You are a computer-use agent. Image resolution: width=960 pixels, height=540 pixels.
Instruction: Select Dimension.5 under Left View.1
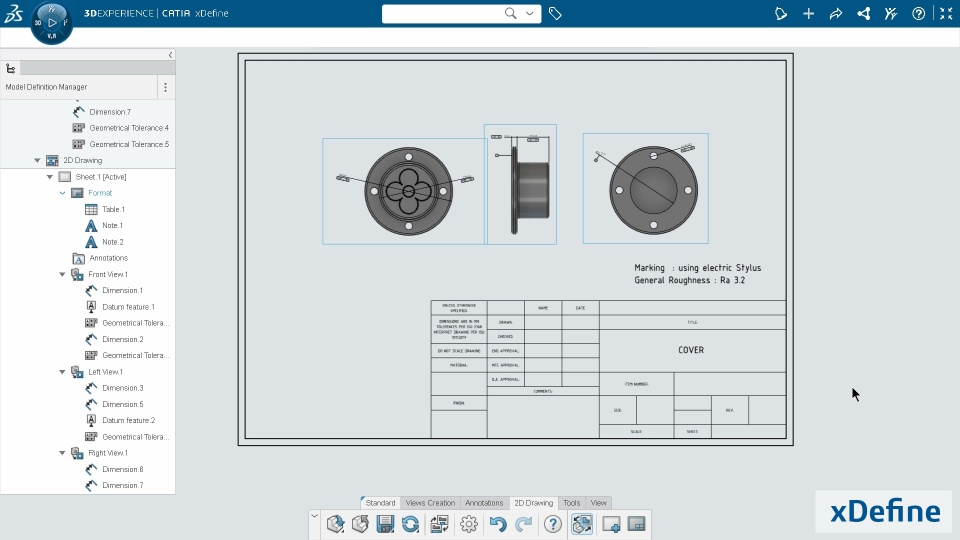[x=122, y=404]
